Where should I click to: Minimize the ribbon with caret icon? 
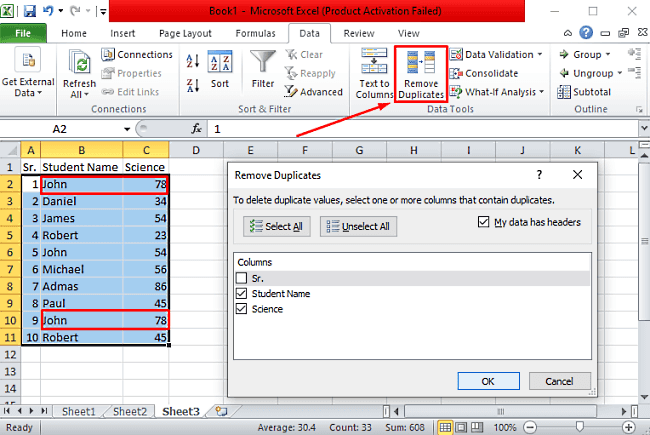(568, 33)
